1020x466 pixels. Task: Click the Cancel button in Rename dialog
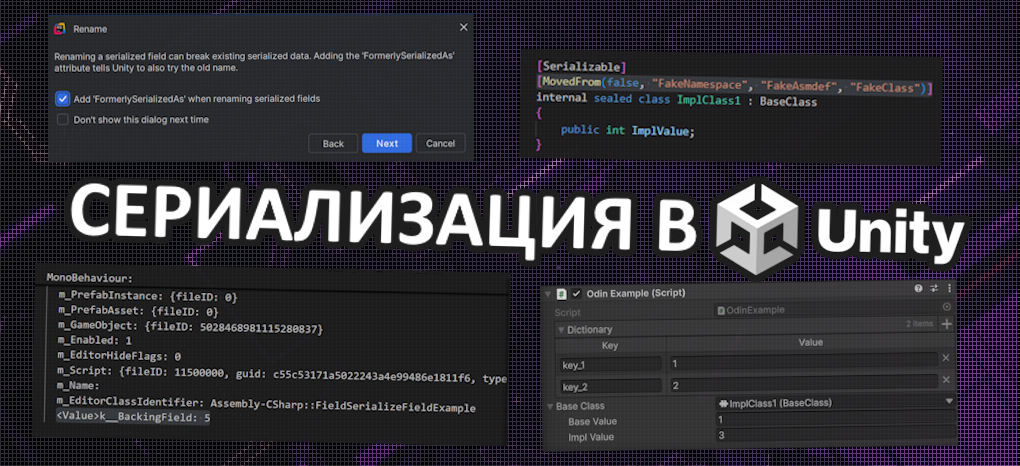(440, 143)
